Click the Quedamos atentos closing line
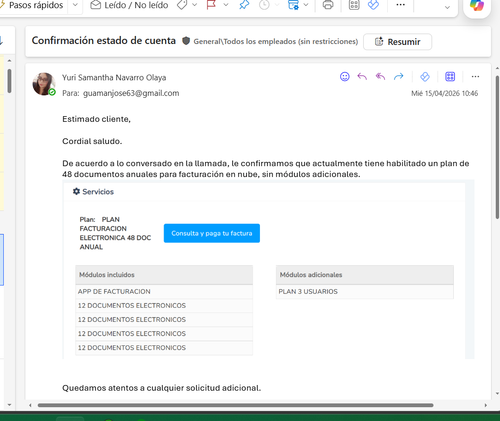This screenshot has height=421, width=500. coord(161,388)
